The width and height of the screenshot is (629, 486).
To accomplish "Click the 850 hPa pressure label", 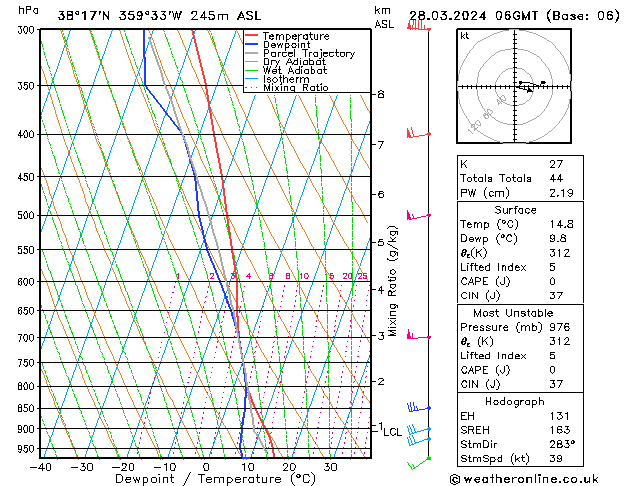I will tap(28, 408).
